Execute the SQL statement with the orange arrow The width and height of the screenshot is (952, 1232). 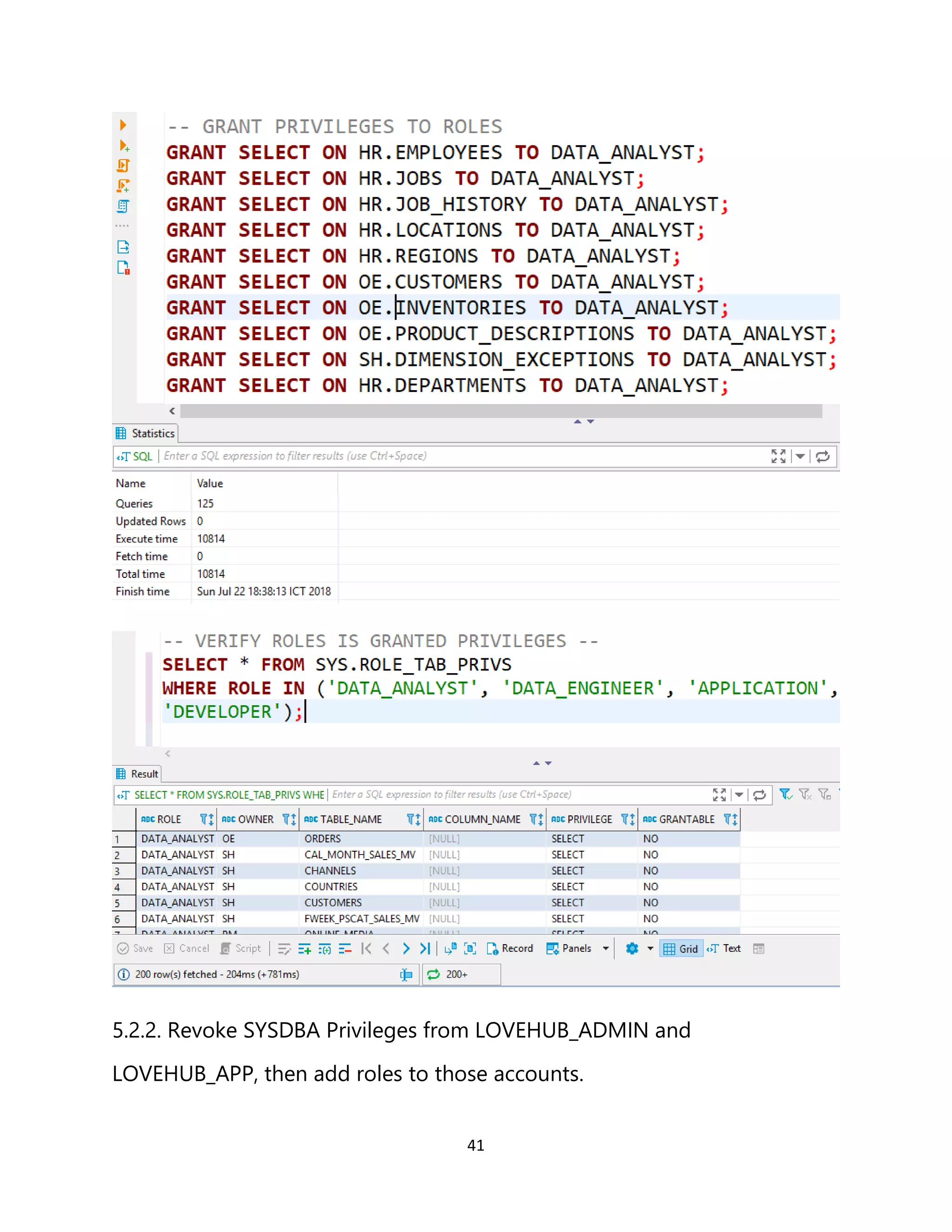click(123, 125)
